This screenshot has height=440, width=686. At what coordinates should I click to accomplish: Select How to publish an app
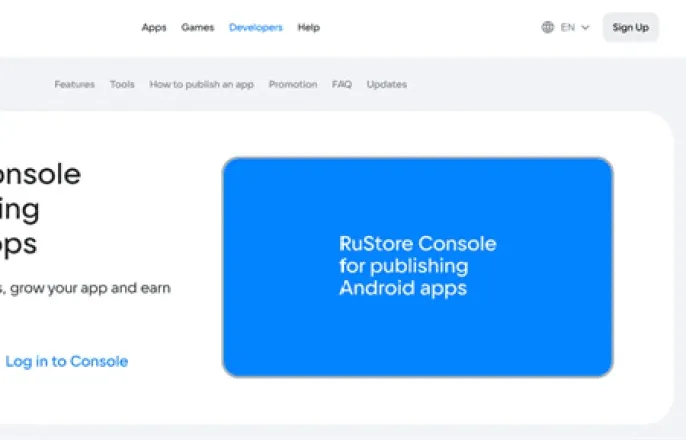tap(202, 84)
